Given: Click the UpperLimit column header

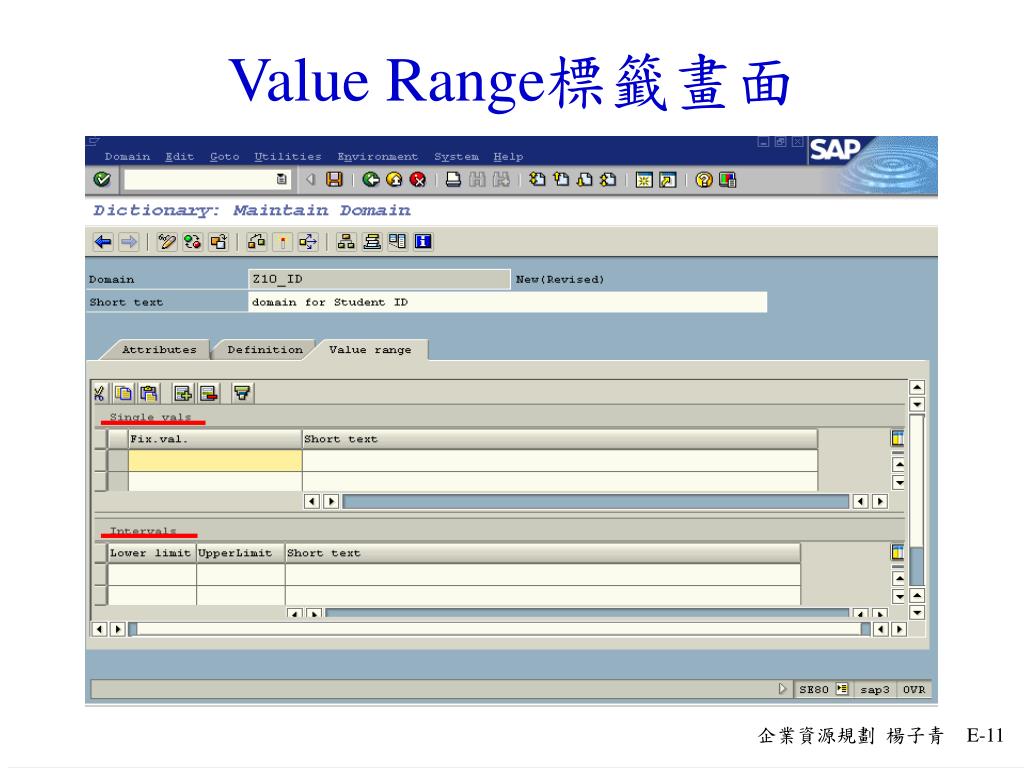Looking at the screenshot, I should (240, 553).
